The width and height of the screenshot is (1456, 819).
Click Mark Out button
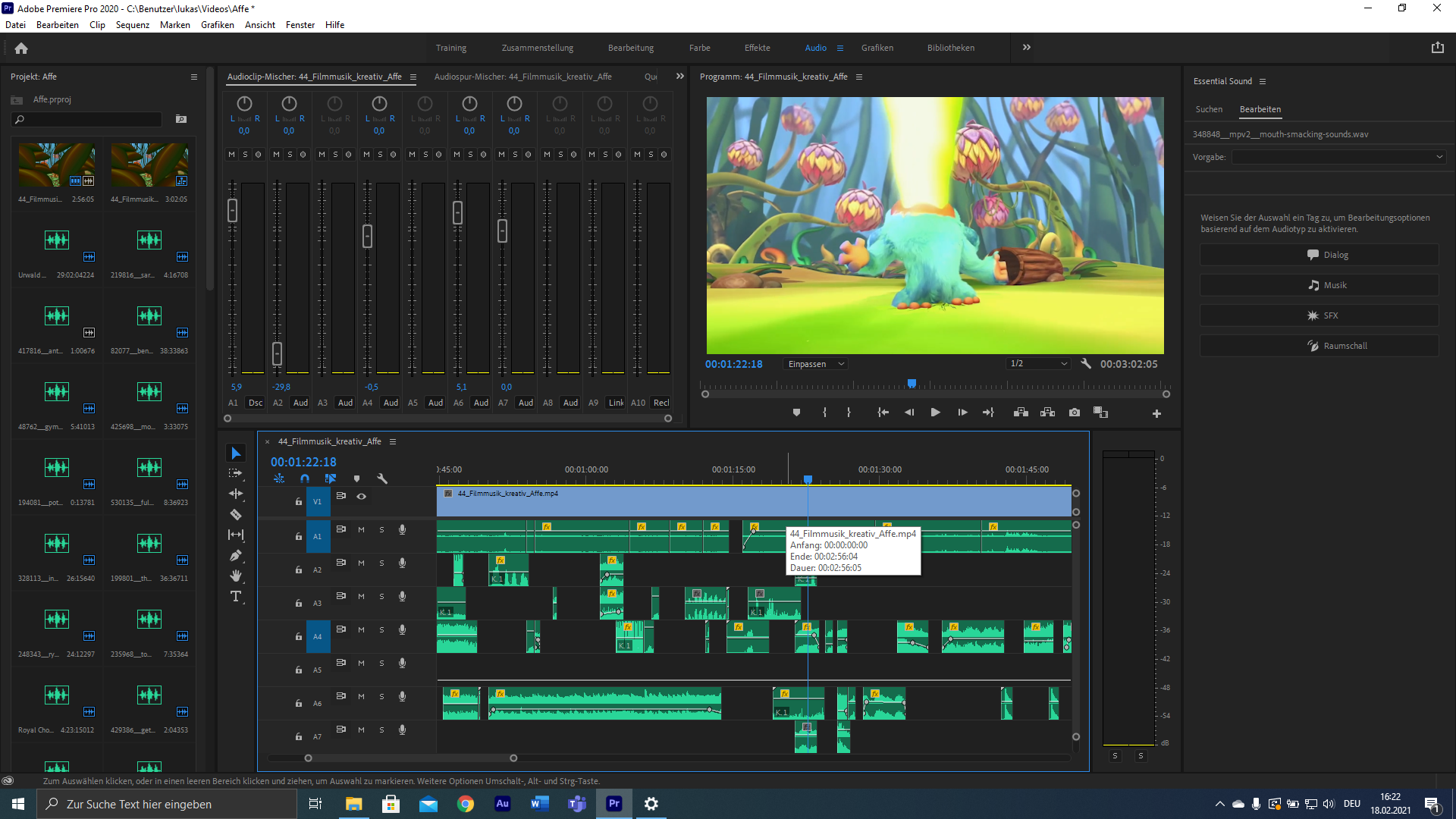(x=849, y=413)
